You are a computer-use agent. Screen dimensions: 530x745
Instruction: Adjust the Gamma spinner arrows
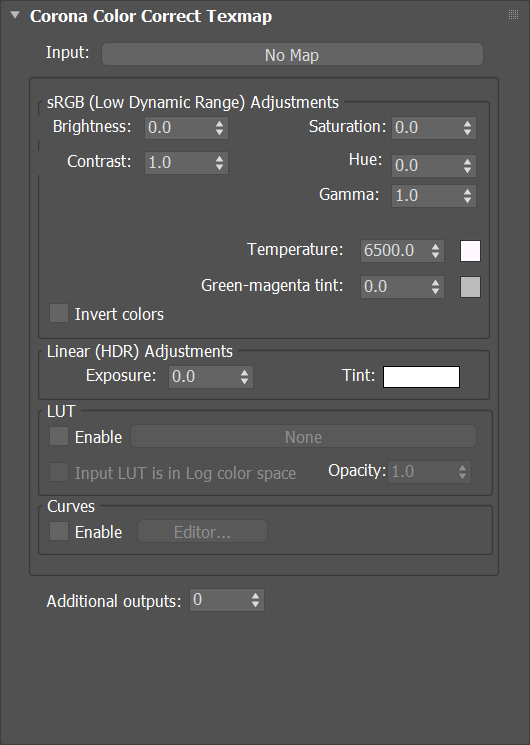click(x=468, y=196)
